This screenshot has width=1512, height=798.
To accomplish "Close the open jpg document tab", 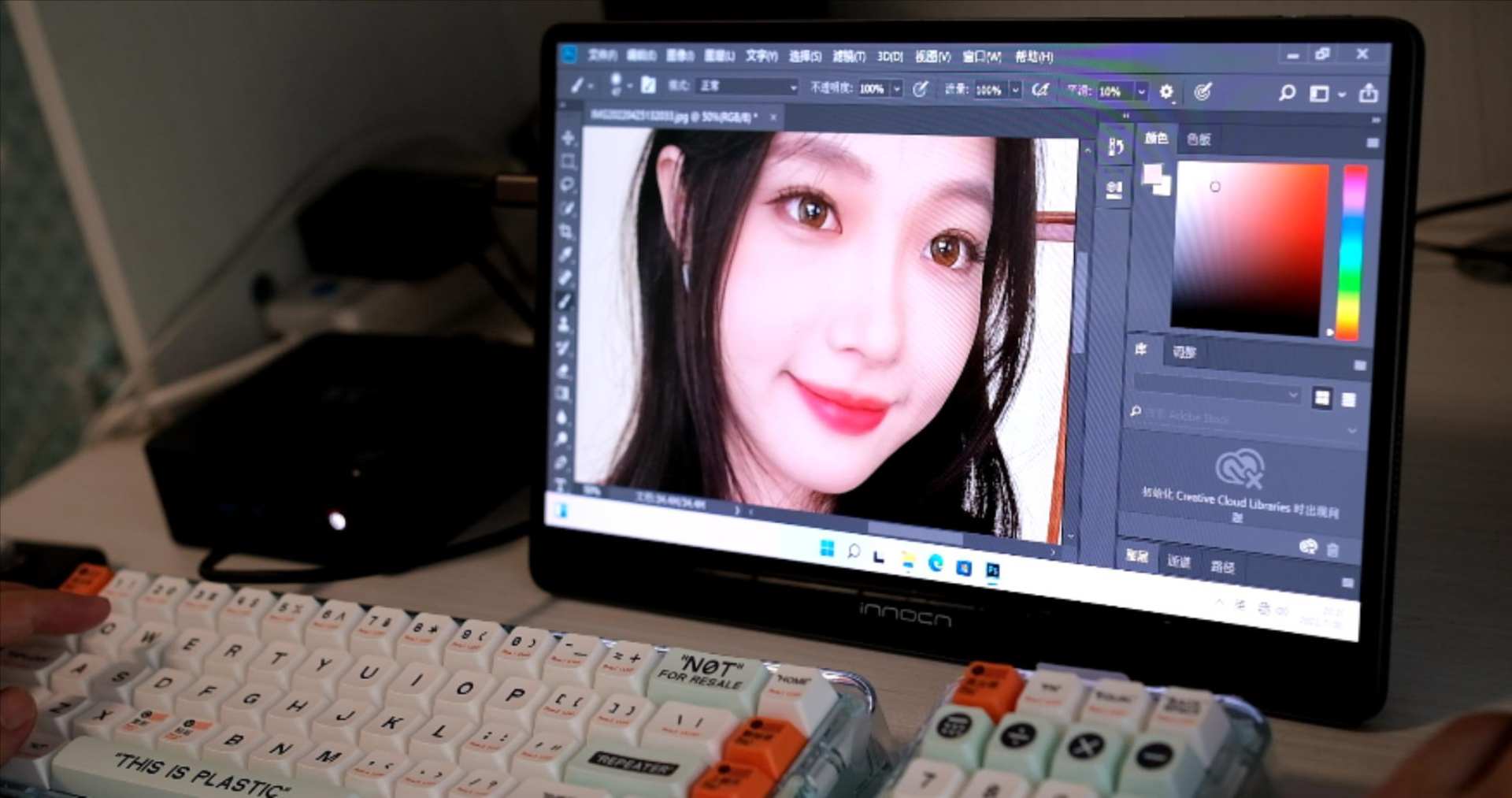I will click(x=773, y=117).
